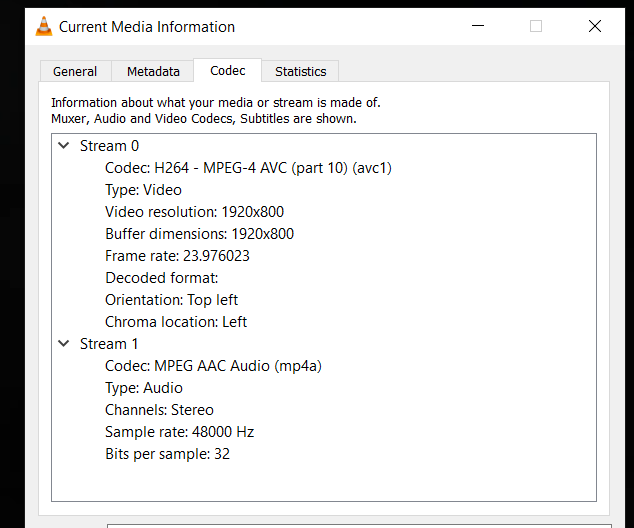
Task: Select the Stream 1 tree node
Action: (109, 344)
